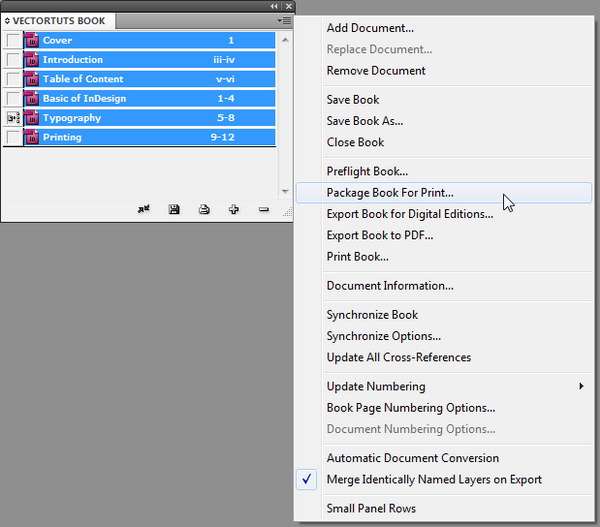
Task: Select Print Book...
Action: (357, 256)
